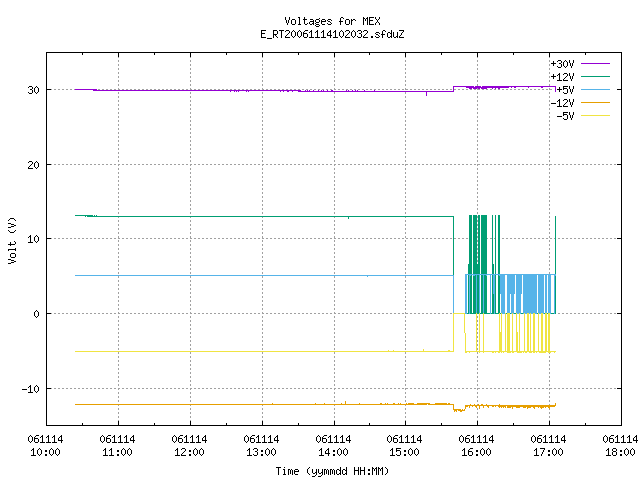
Task: Click the purple +30V trace near 12:00
Action: coord(190,90)
